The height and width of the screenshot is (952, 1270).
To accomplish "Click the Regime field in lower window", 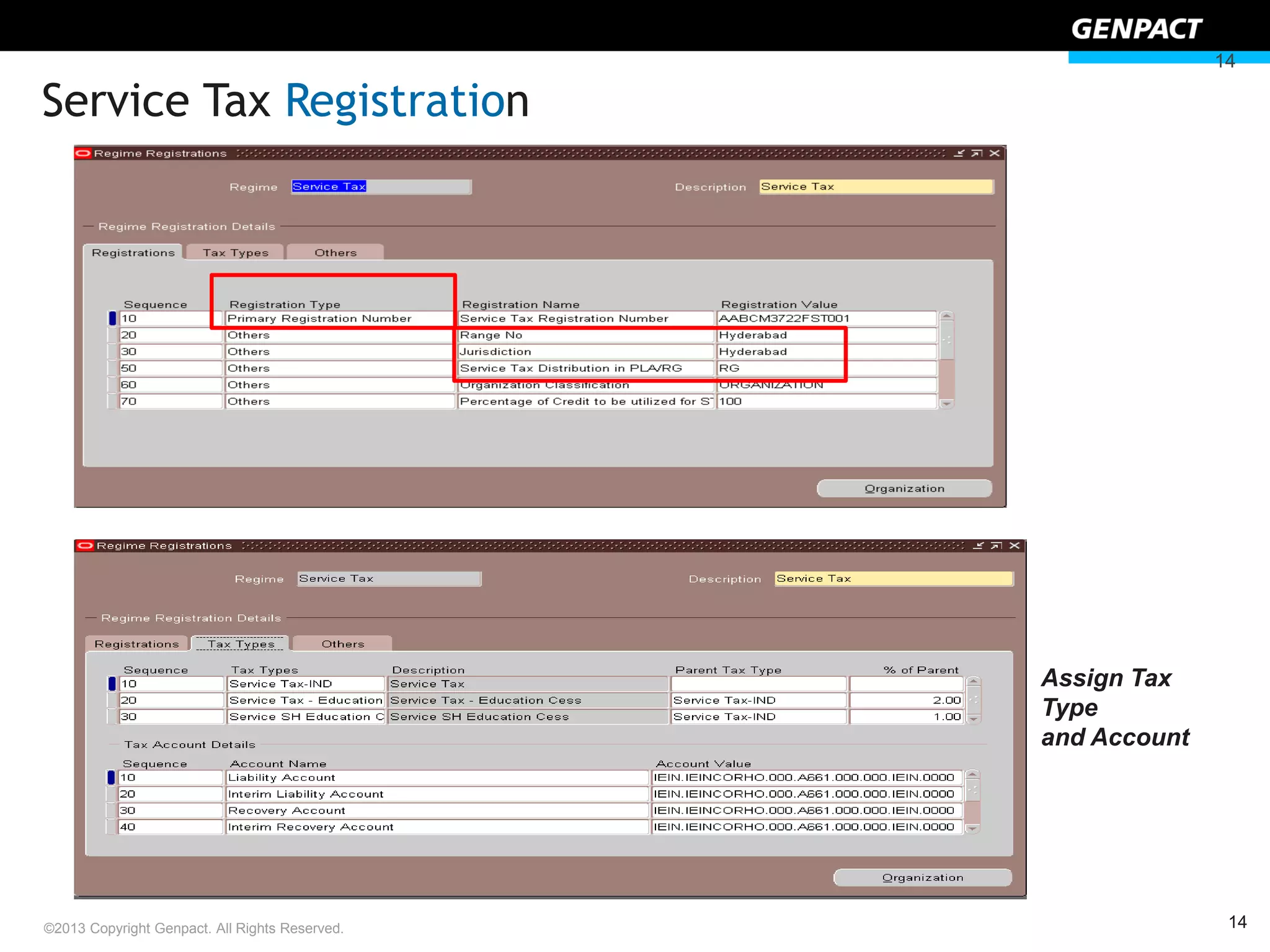I will (389, 578).
